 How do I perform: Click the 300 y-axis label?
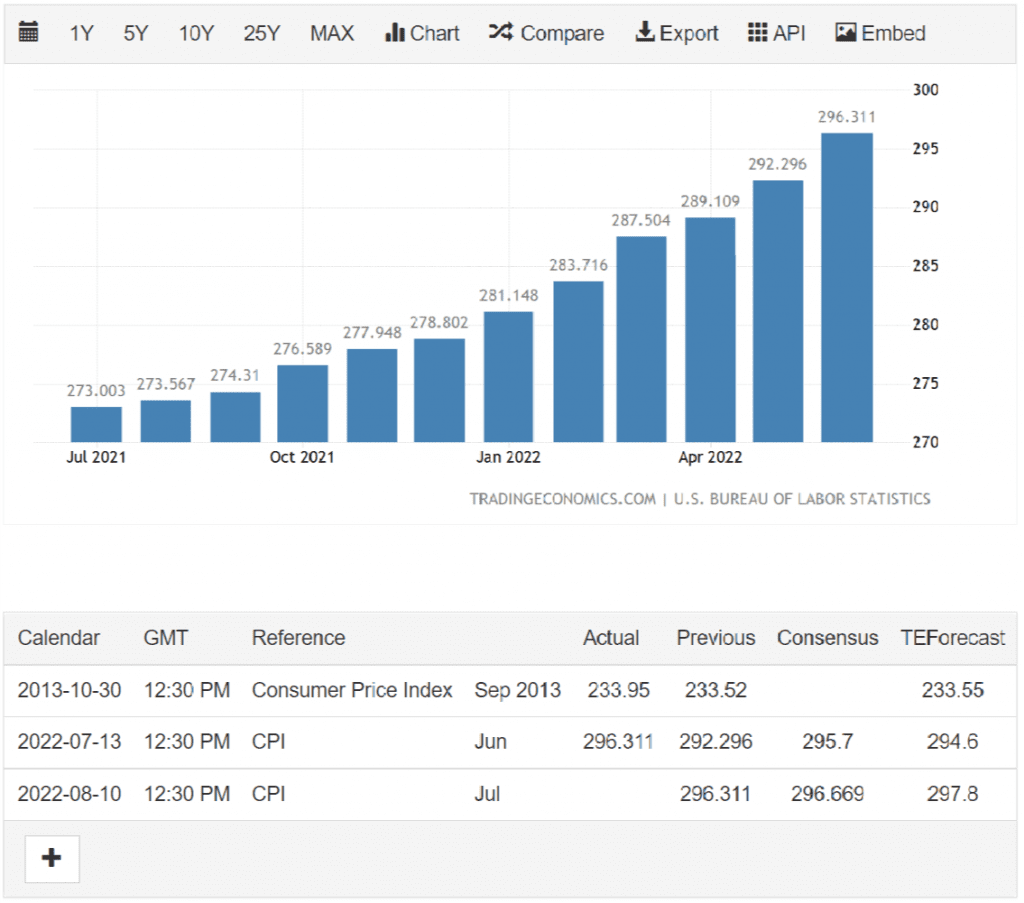click(925, 90)
